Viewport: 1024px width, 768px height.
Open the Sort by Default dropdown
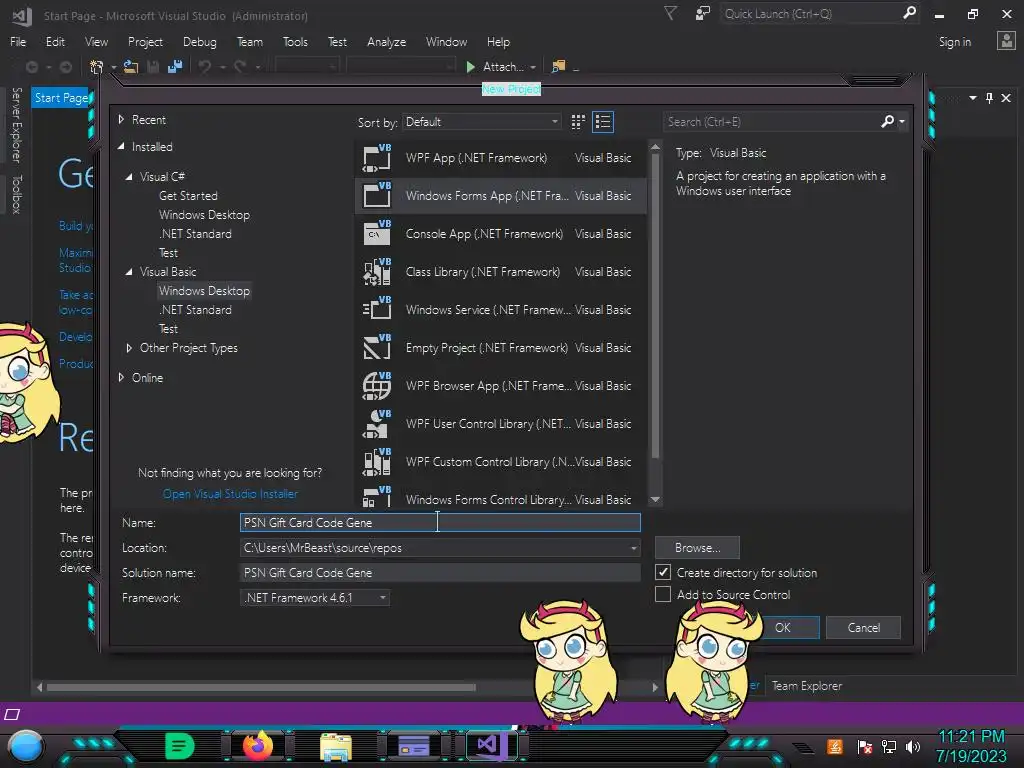[x=481, y=122]
